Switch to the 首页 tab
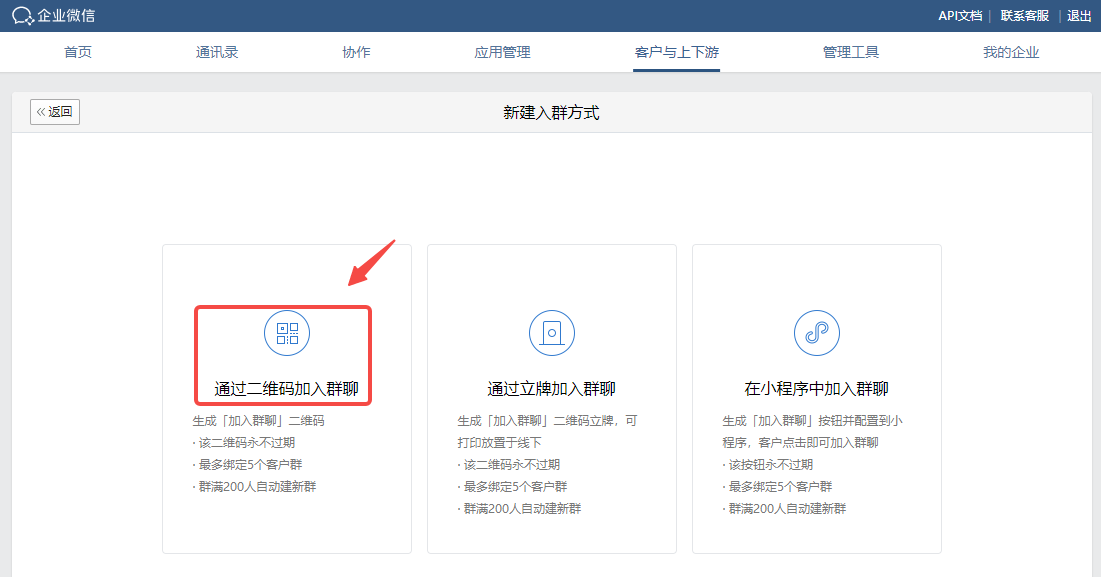This screenshot has width=1101, height=577. click(x=78, y=52)
